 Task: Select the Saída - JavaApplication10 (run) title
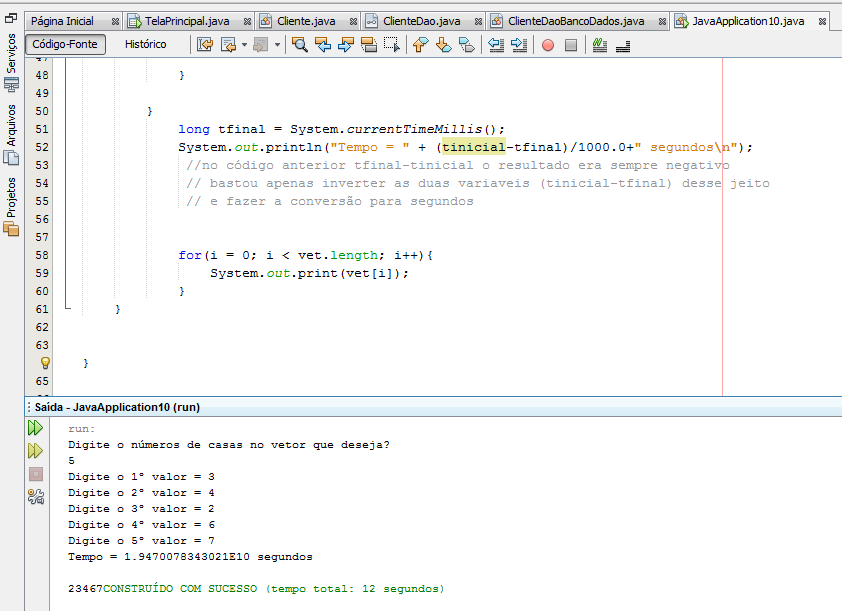[x=117, y=407]
